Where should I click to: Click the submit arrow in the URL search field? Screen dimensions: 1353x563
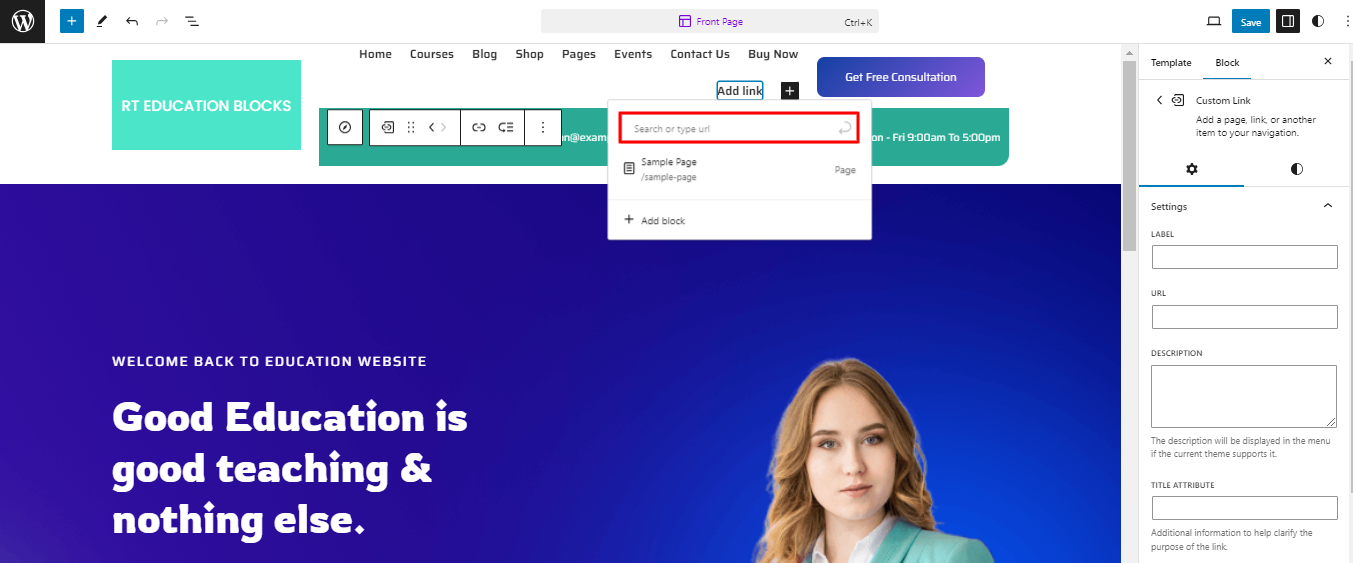pyautogui.click(x=845, y=128)
